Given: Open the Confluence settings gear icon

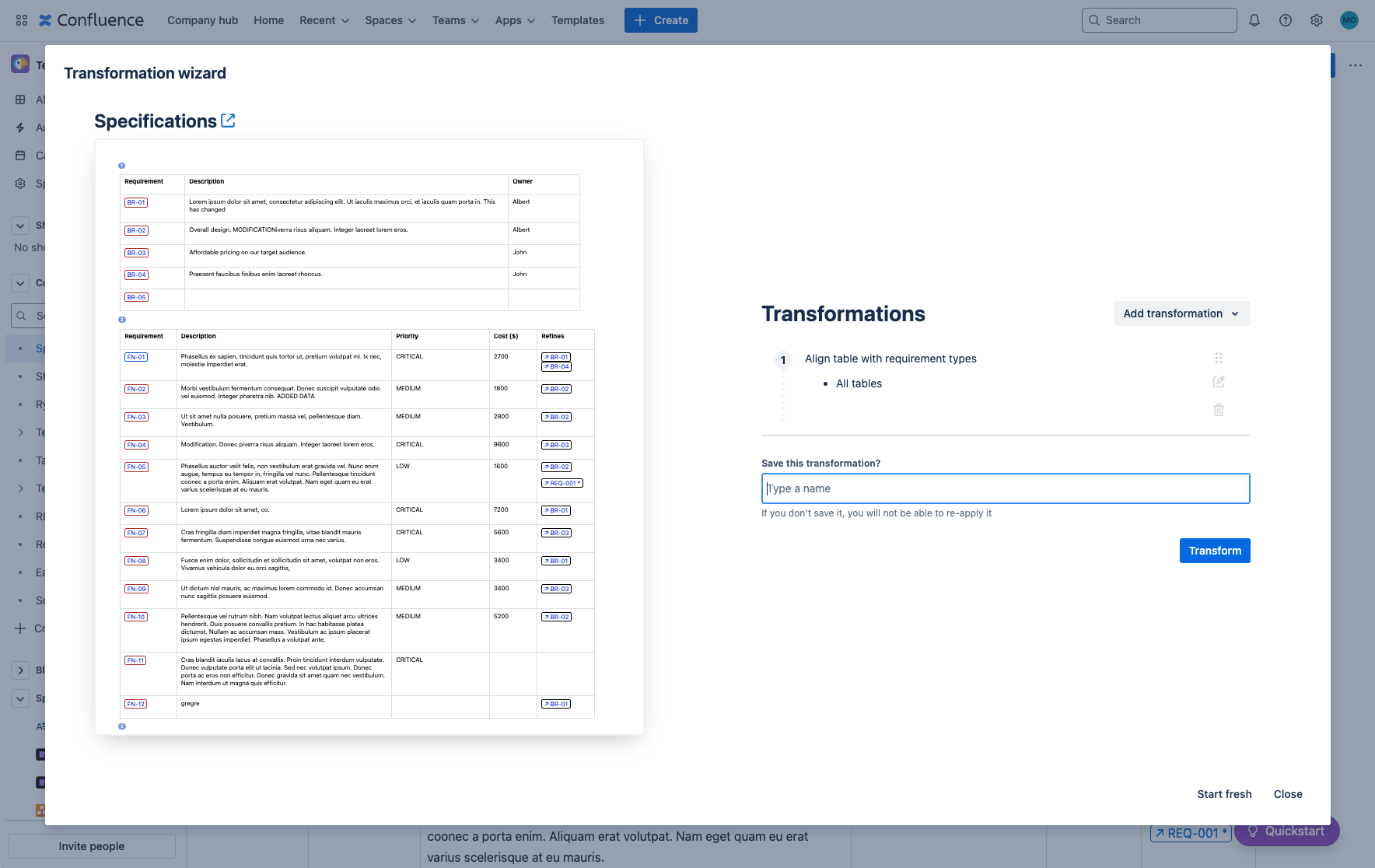Looking at the screenshot, I should (x=1317, y=20).
